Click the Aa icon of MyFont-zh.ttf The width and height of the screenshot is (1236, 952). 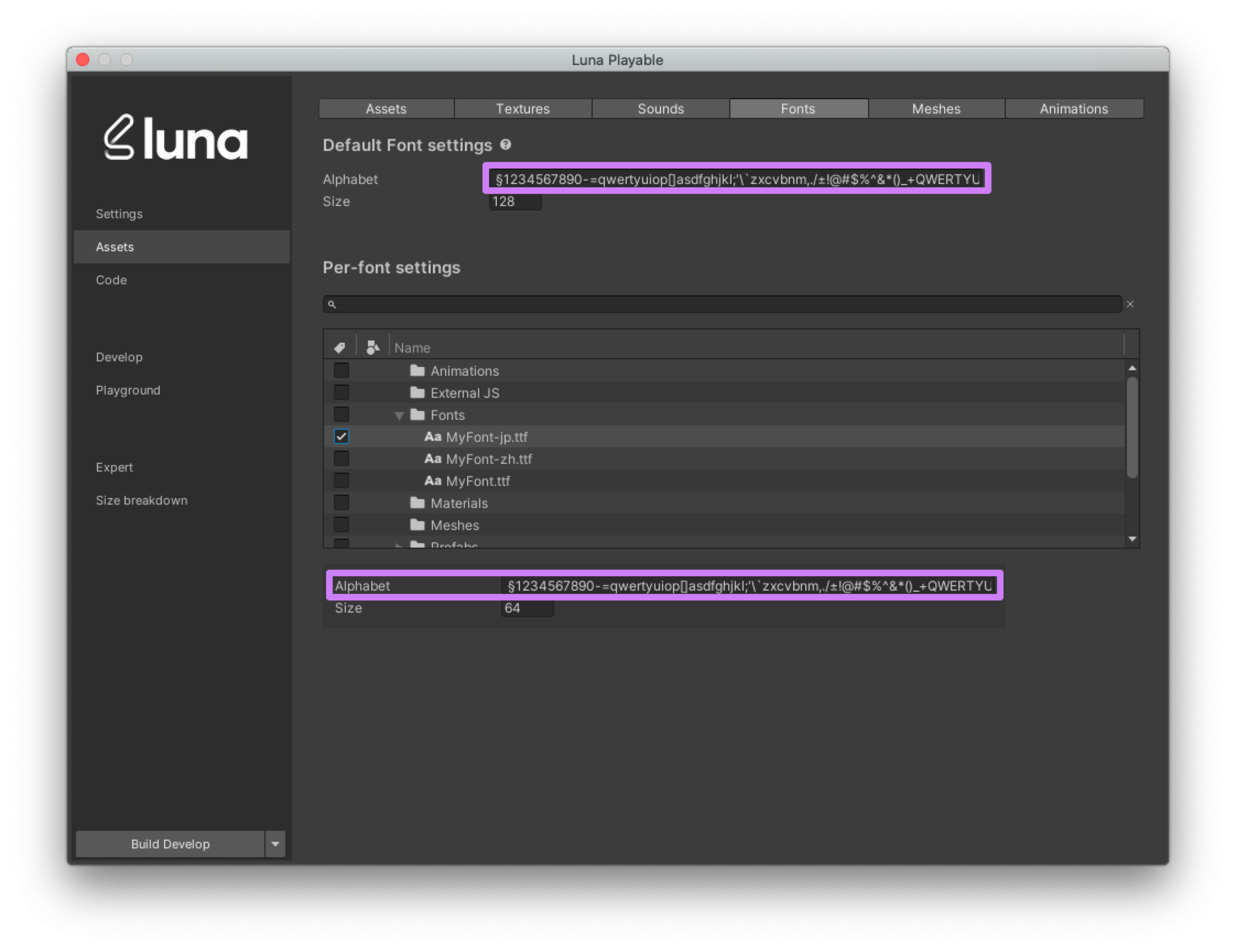(x=433, y=458)
